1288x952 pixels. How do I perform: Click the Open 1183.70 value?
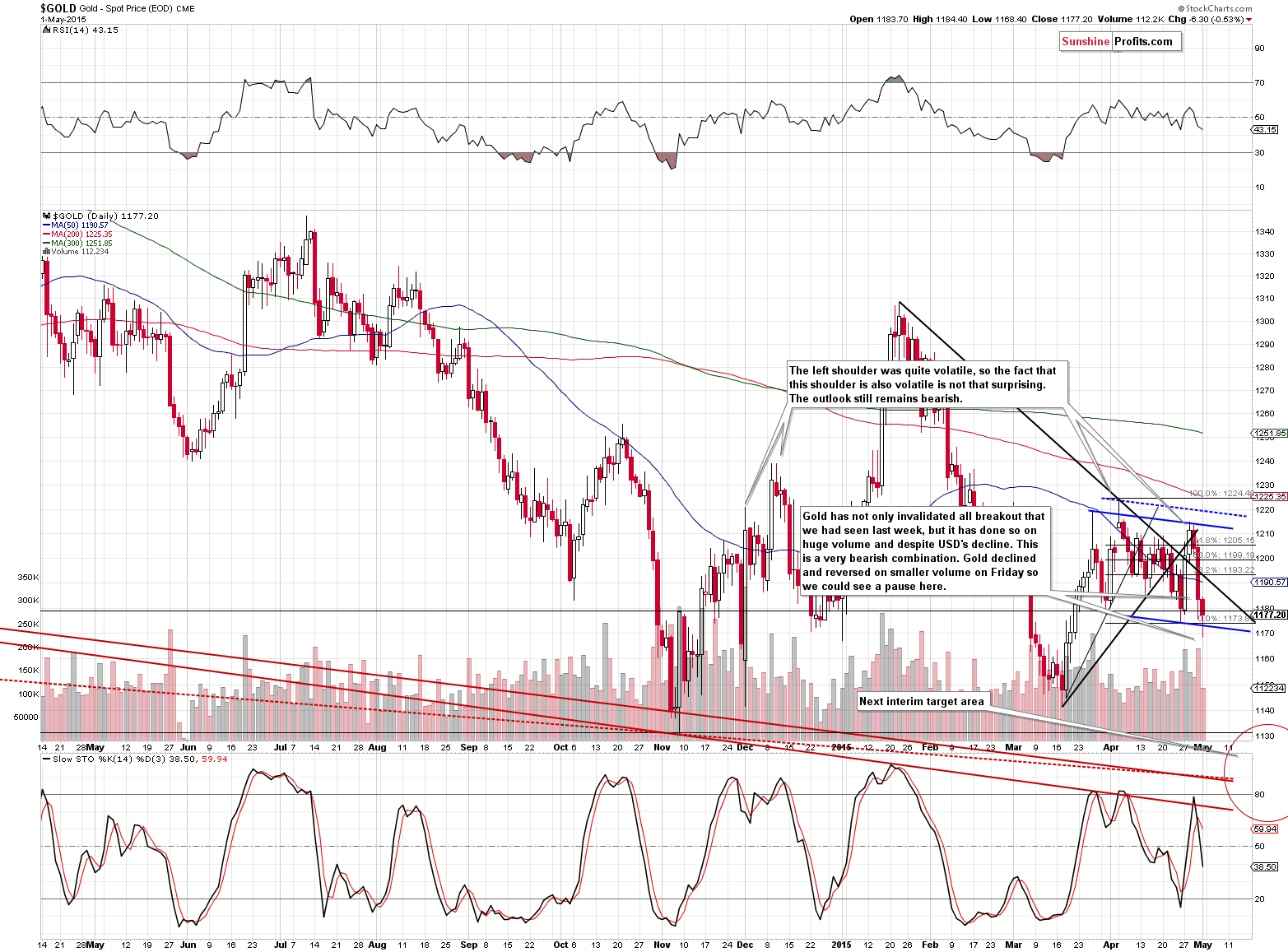[x=879, y=19]
